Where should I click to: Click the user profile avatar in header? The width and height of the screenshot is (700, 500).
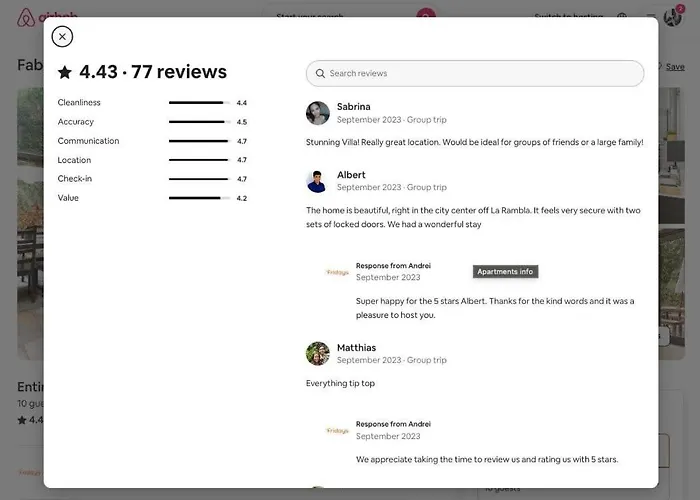pos(673,17)
